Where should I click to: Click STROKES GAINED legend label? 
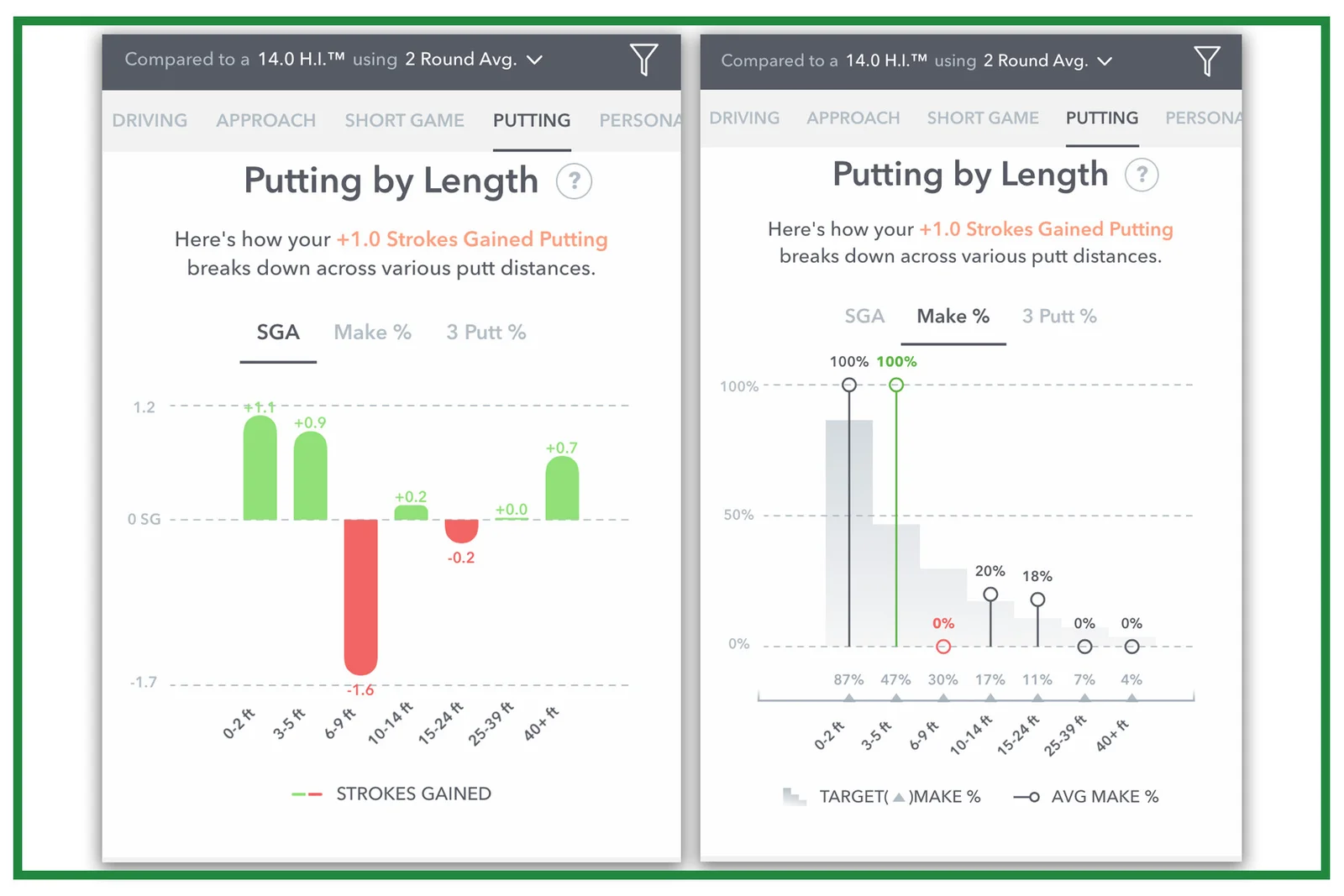tap(413, 794)
